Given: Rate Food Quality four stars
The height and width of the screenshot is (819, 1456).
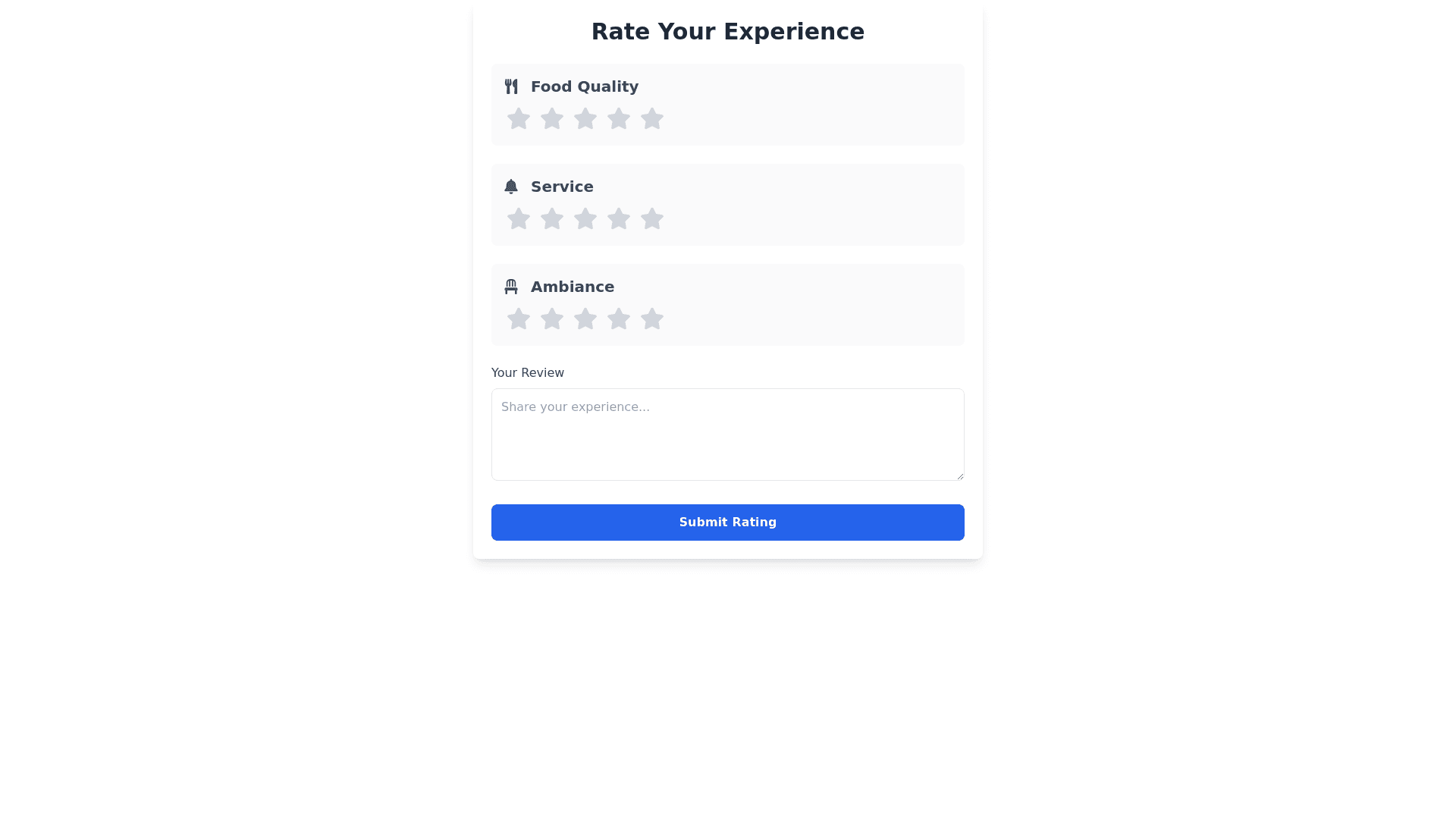Looking at the screenshot, I should [x=619, y=119].
